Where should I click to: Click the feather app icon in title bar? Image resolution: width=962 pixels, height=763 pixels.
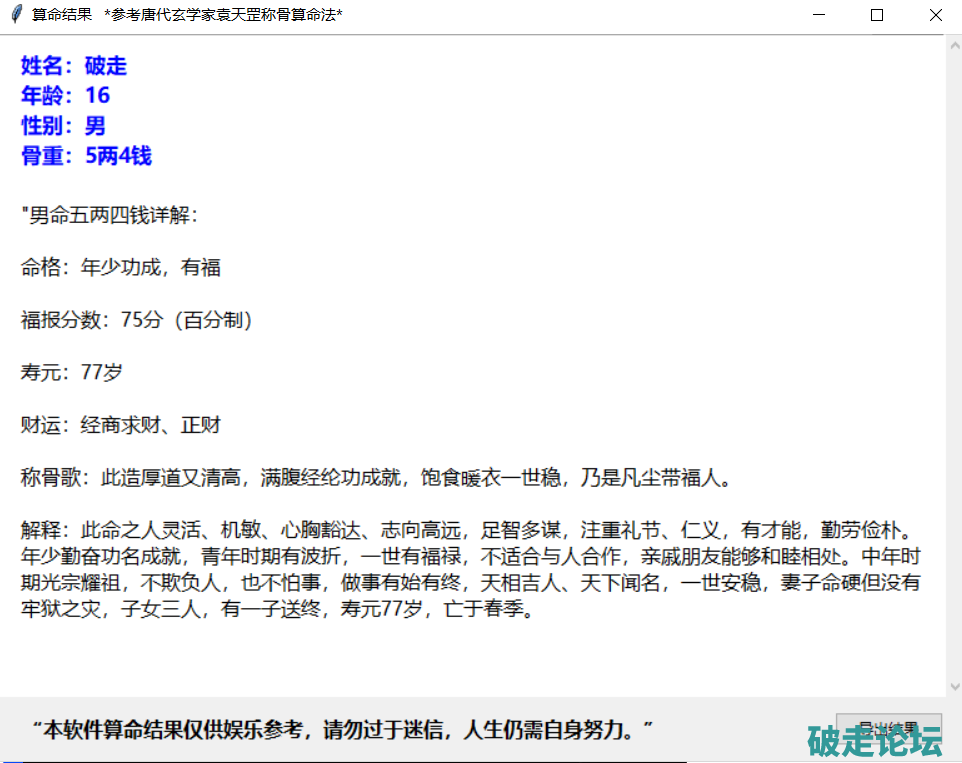pyautogui.click(x=16, y=15)
